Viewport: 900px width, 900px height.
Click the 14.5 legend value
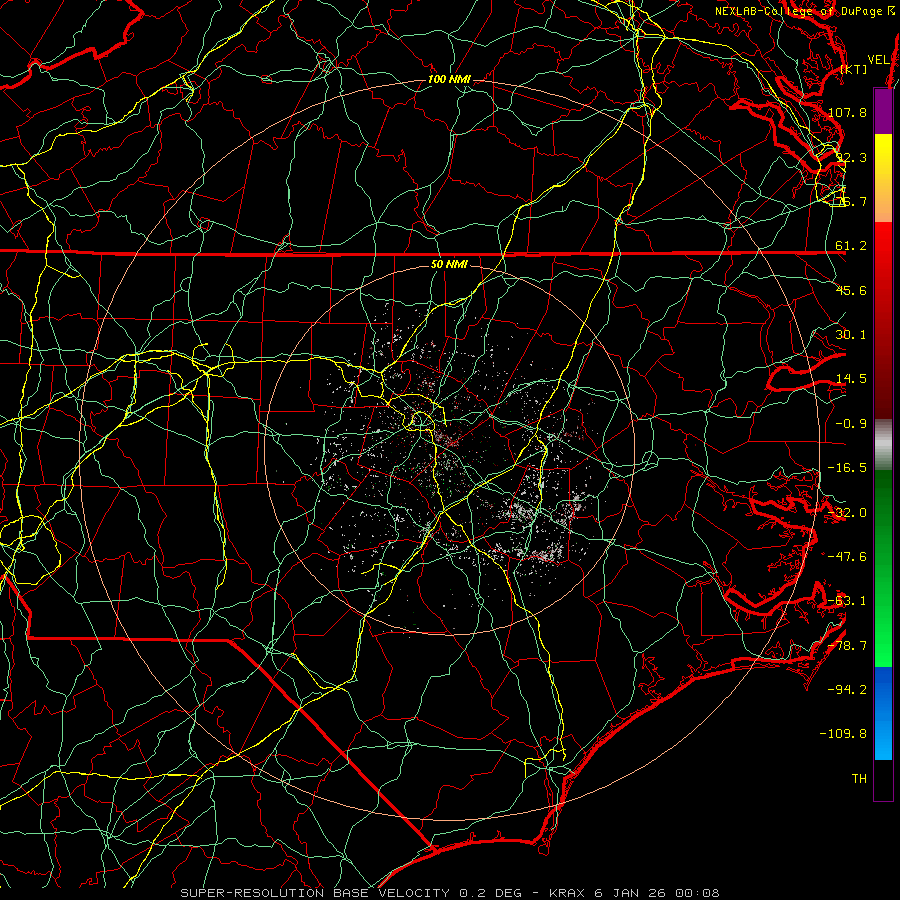click(851, 379)
